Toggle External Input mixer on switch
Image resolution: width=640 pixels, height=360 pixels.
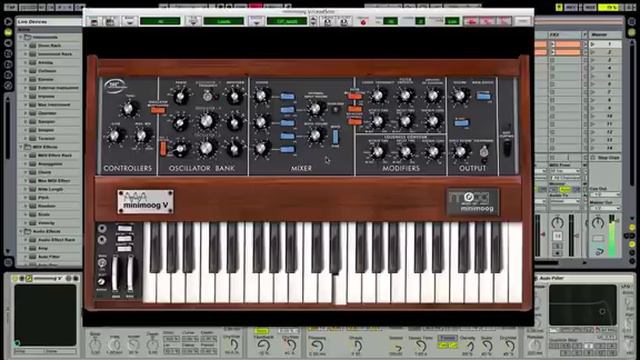[287, 110]
